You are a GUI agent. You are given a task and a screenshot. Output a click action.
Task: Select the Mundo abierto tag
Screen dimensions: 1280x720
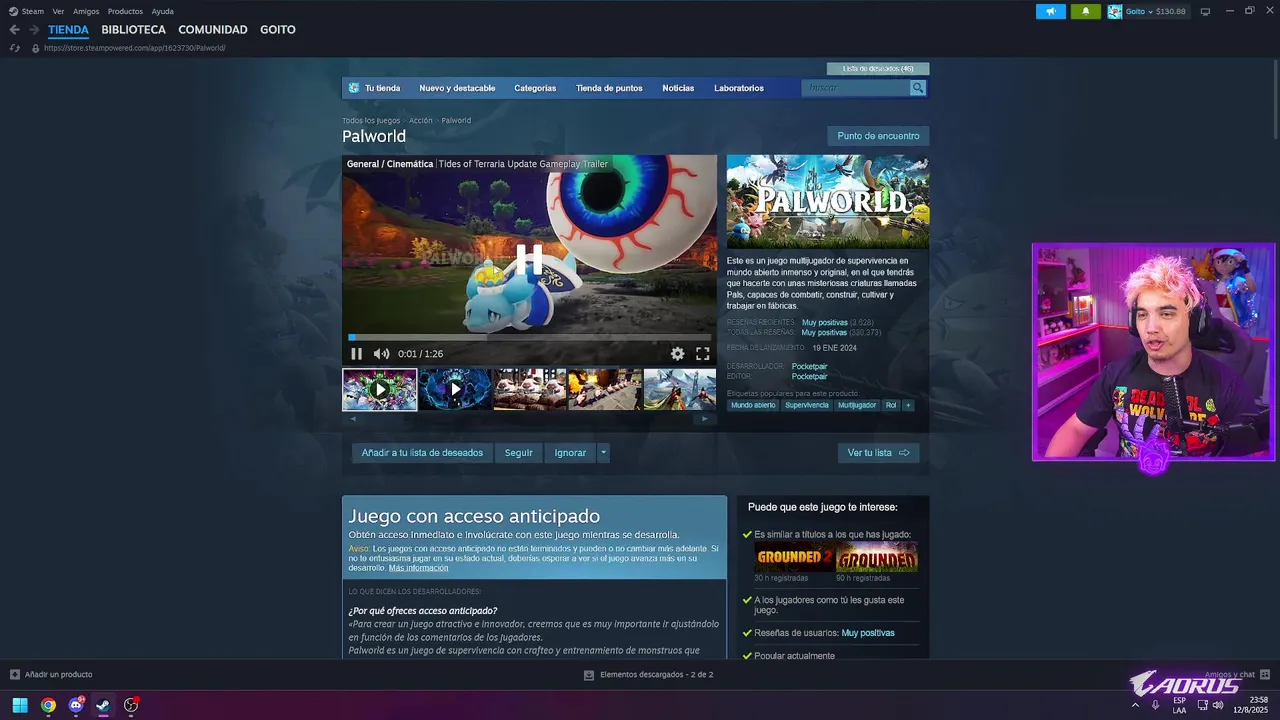[x=753, y=405]
